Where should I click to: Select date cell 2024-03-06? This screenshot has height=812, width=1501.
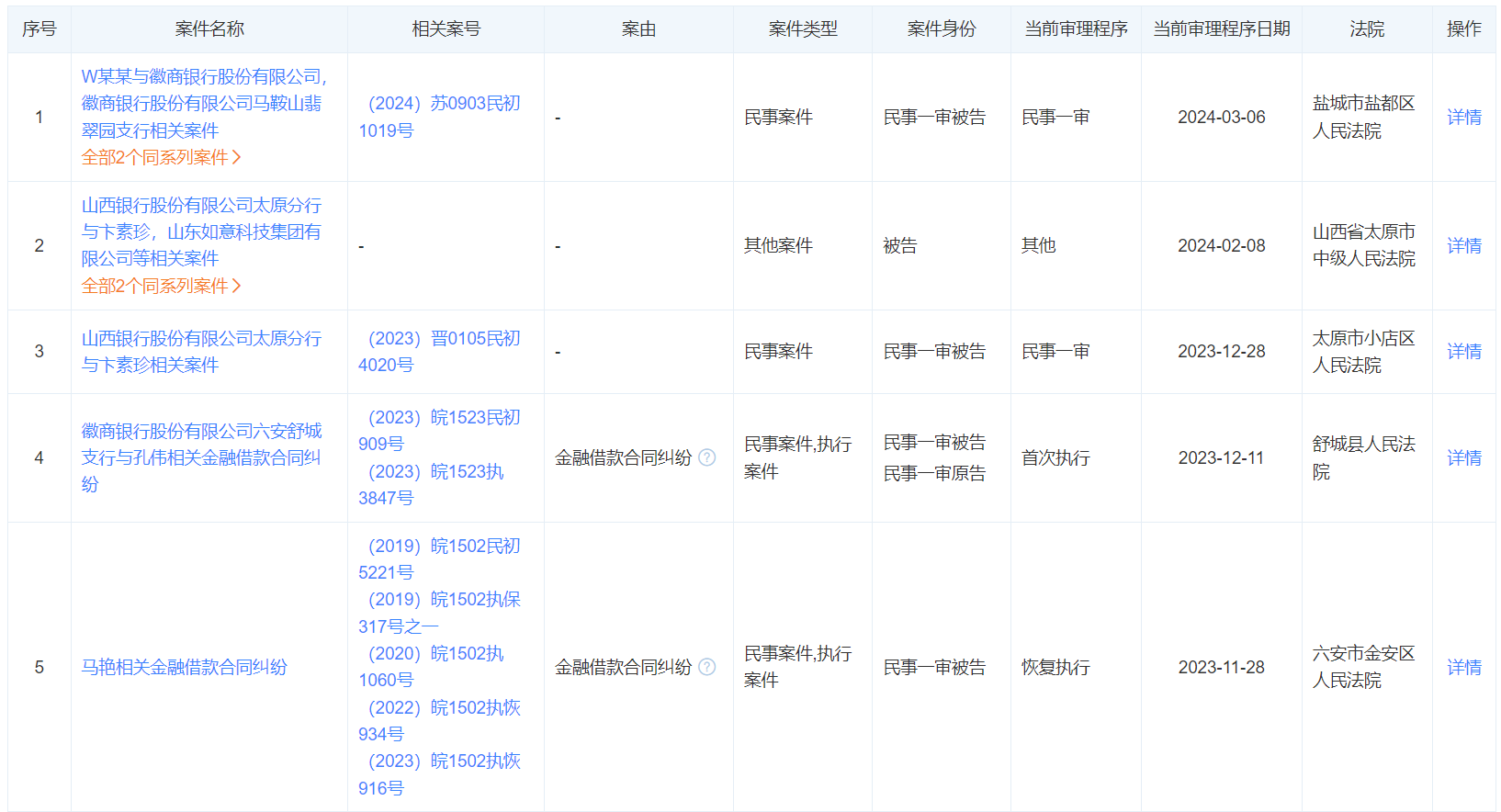(x=1222, y=117)
